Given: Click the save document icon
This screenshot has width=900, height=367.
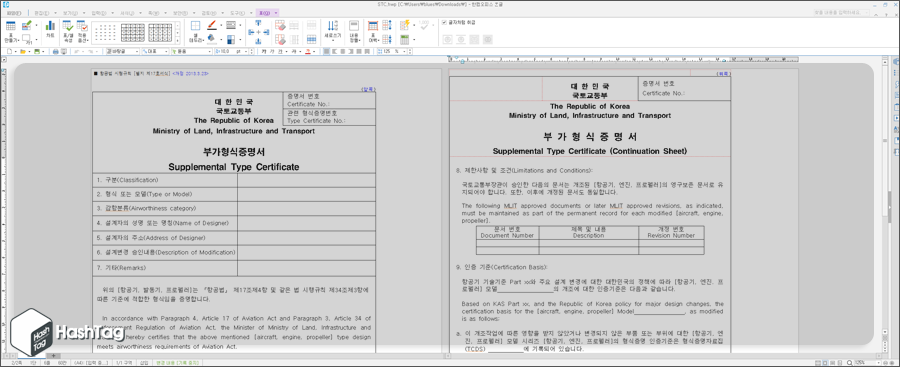Looking at the screenshot, I should pyautogui.click(x=37, y=52).
